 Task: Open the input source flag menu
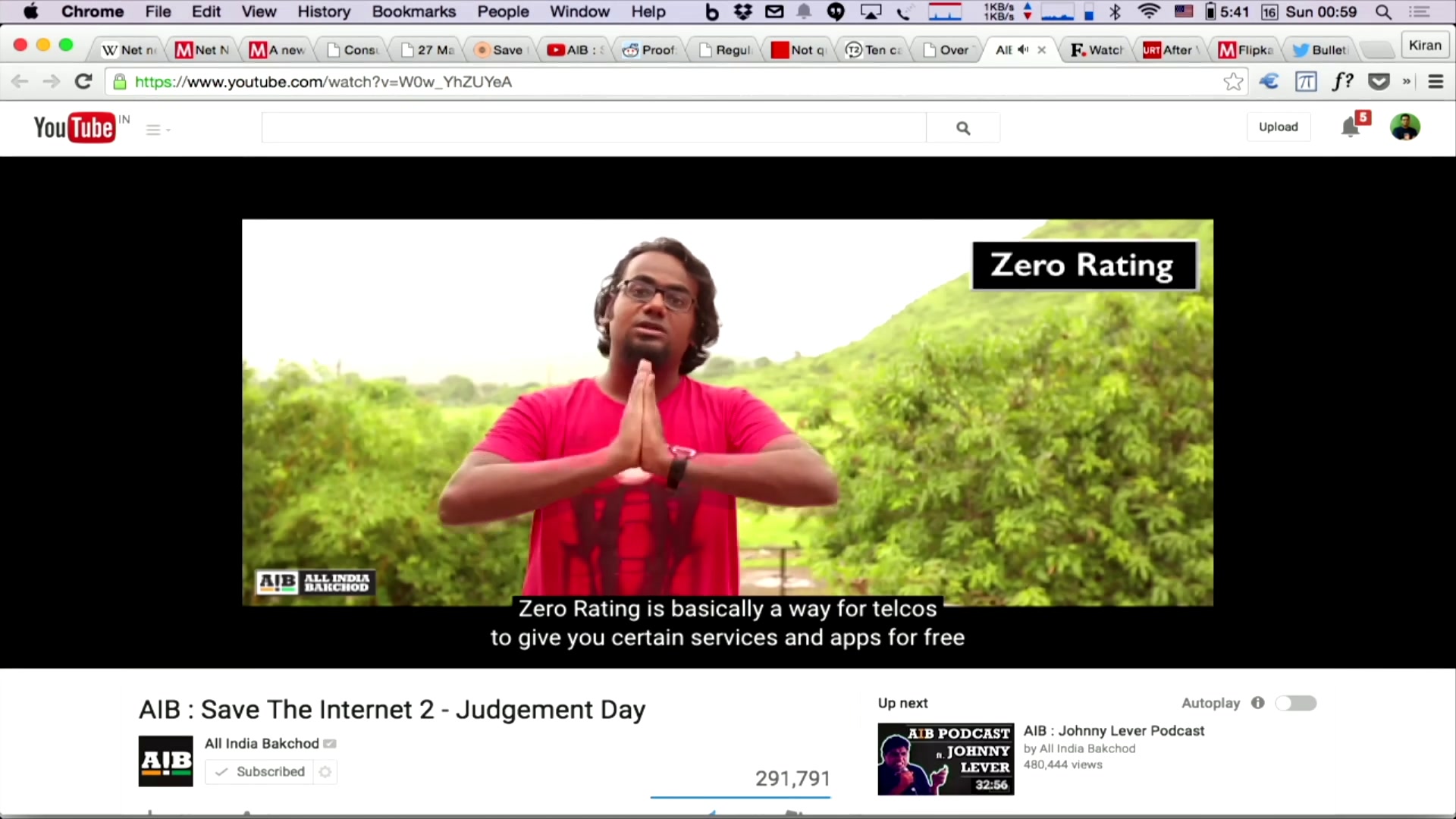point(1183,11)
